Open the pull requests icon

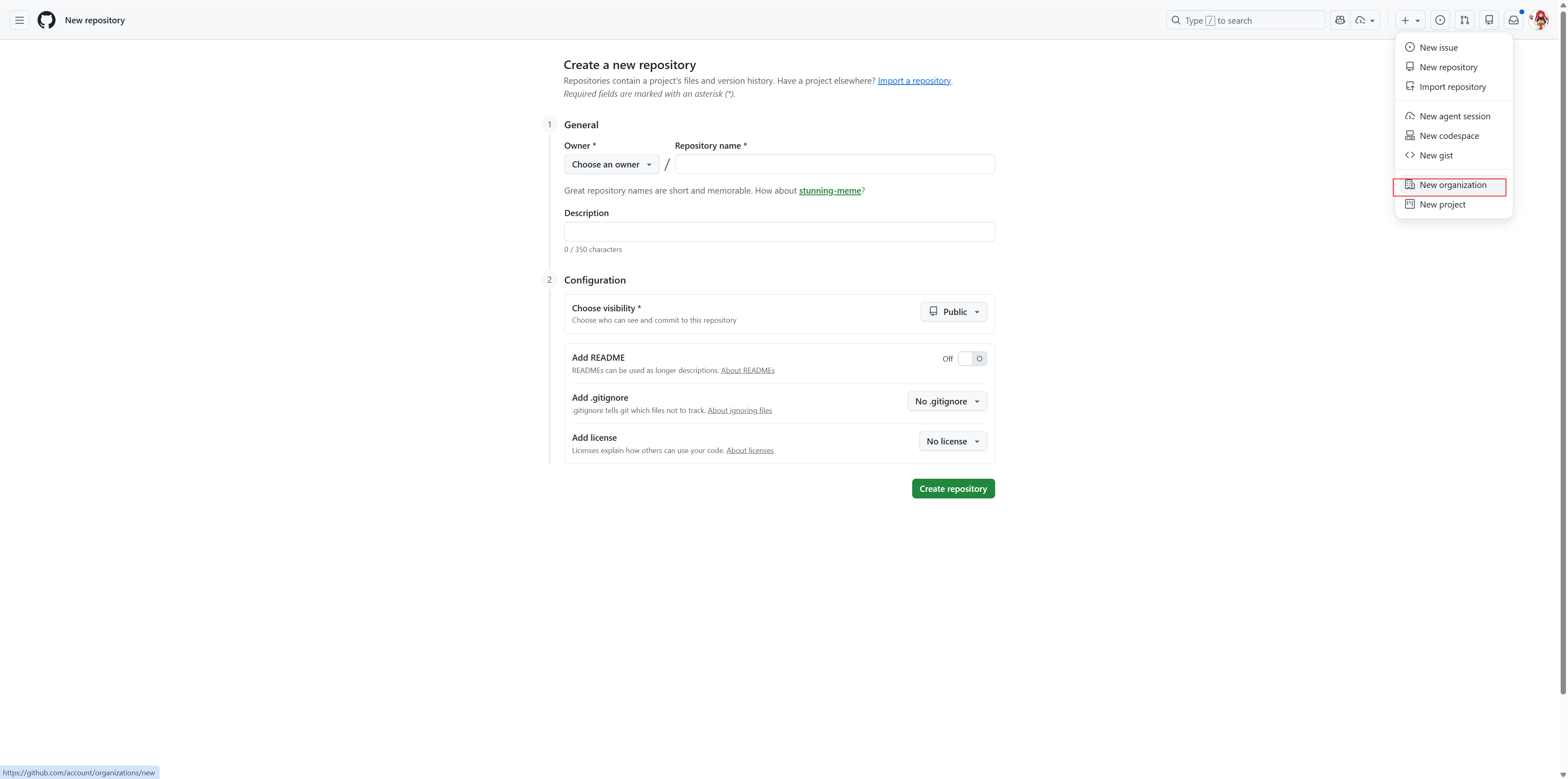[1465, 20]
